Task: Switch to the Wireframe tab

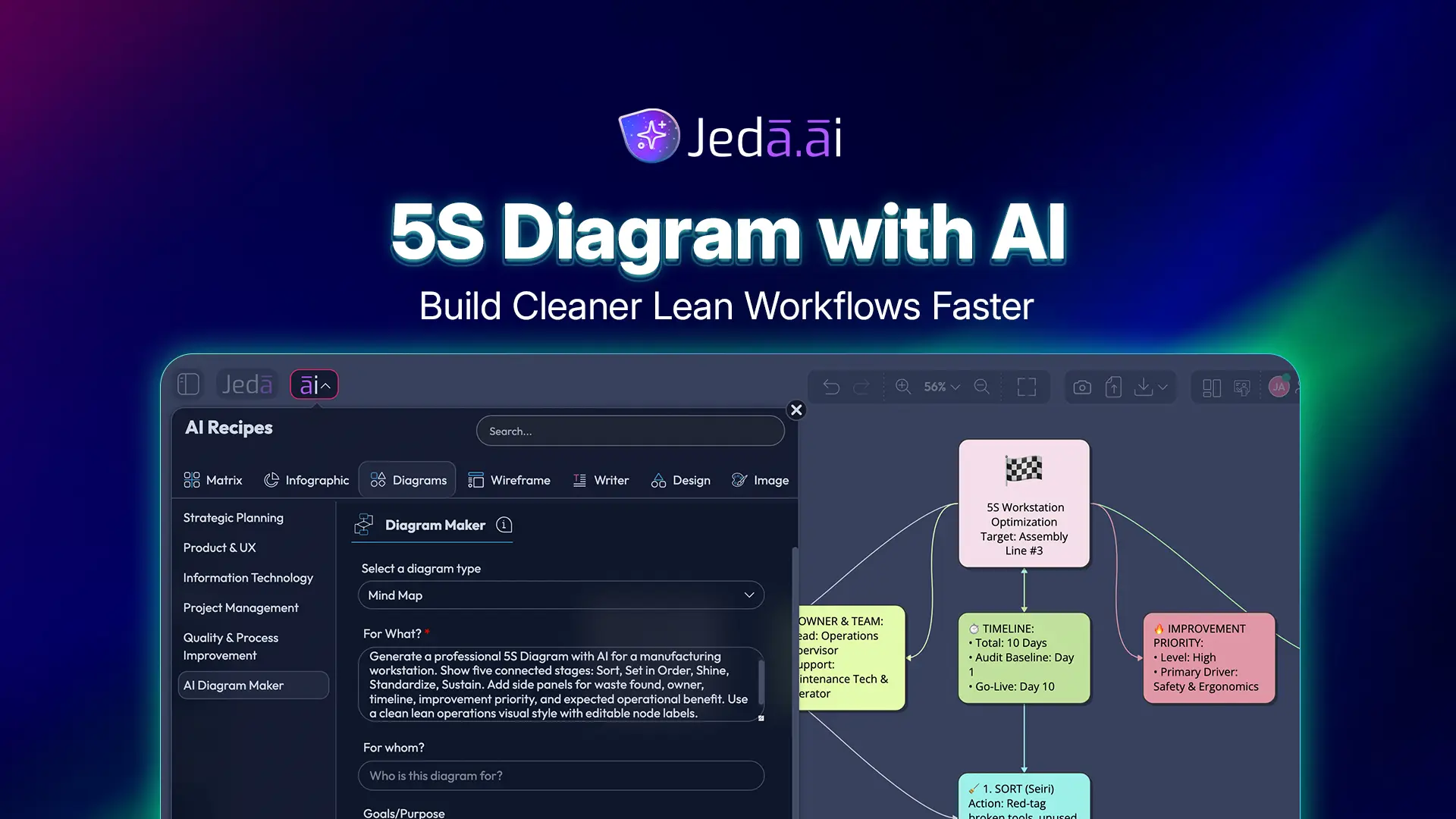Action: (509, 480)
